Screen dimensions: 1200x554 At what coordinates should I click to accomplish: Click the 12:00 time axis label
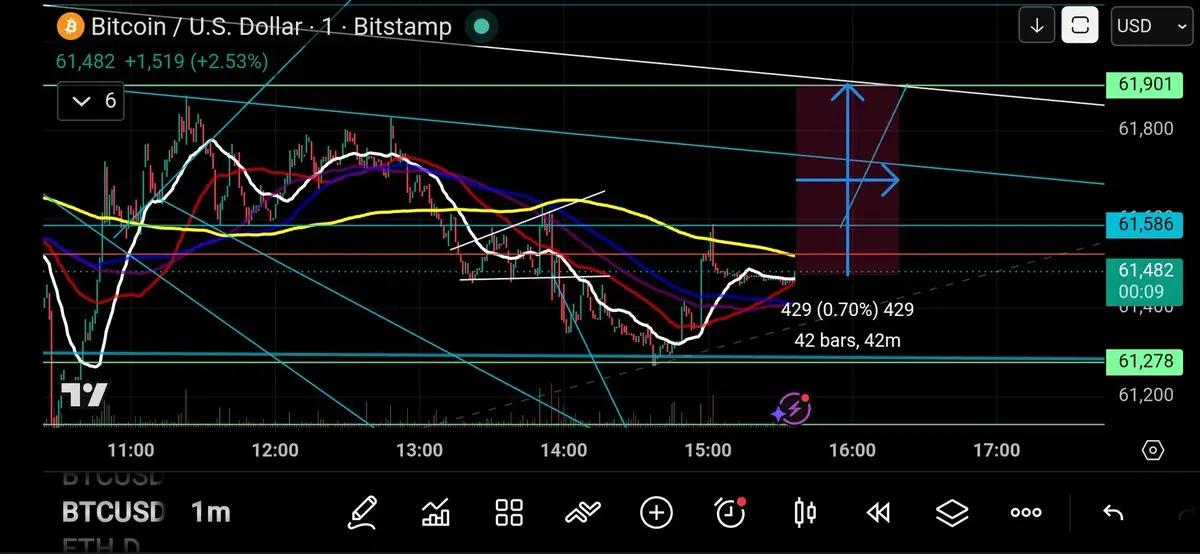(x=275, y=451)
